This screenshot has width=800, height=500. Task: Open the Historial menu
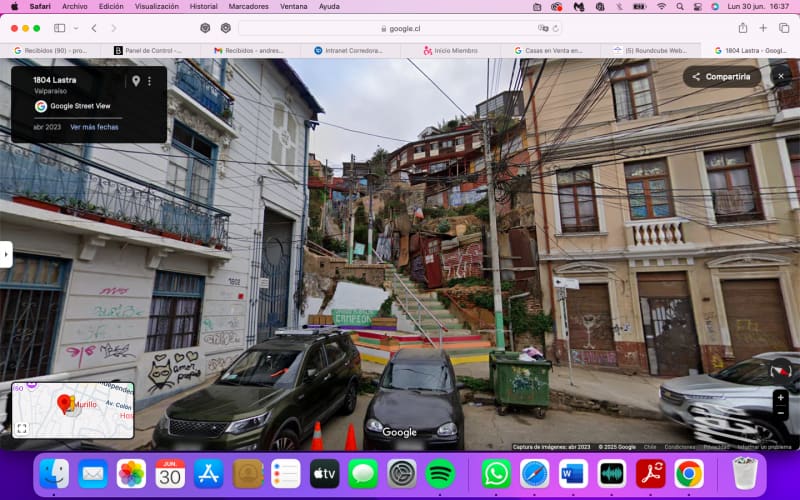pos(204,7)
